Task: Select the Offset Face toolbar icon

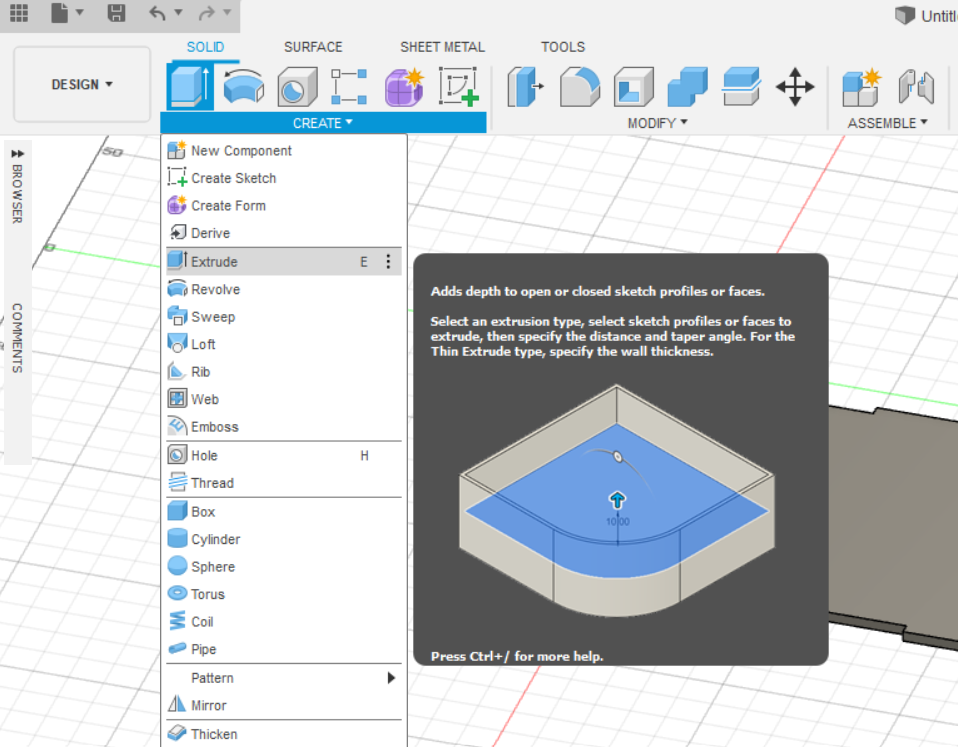Action: click(741, 86)
